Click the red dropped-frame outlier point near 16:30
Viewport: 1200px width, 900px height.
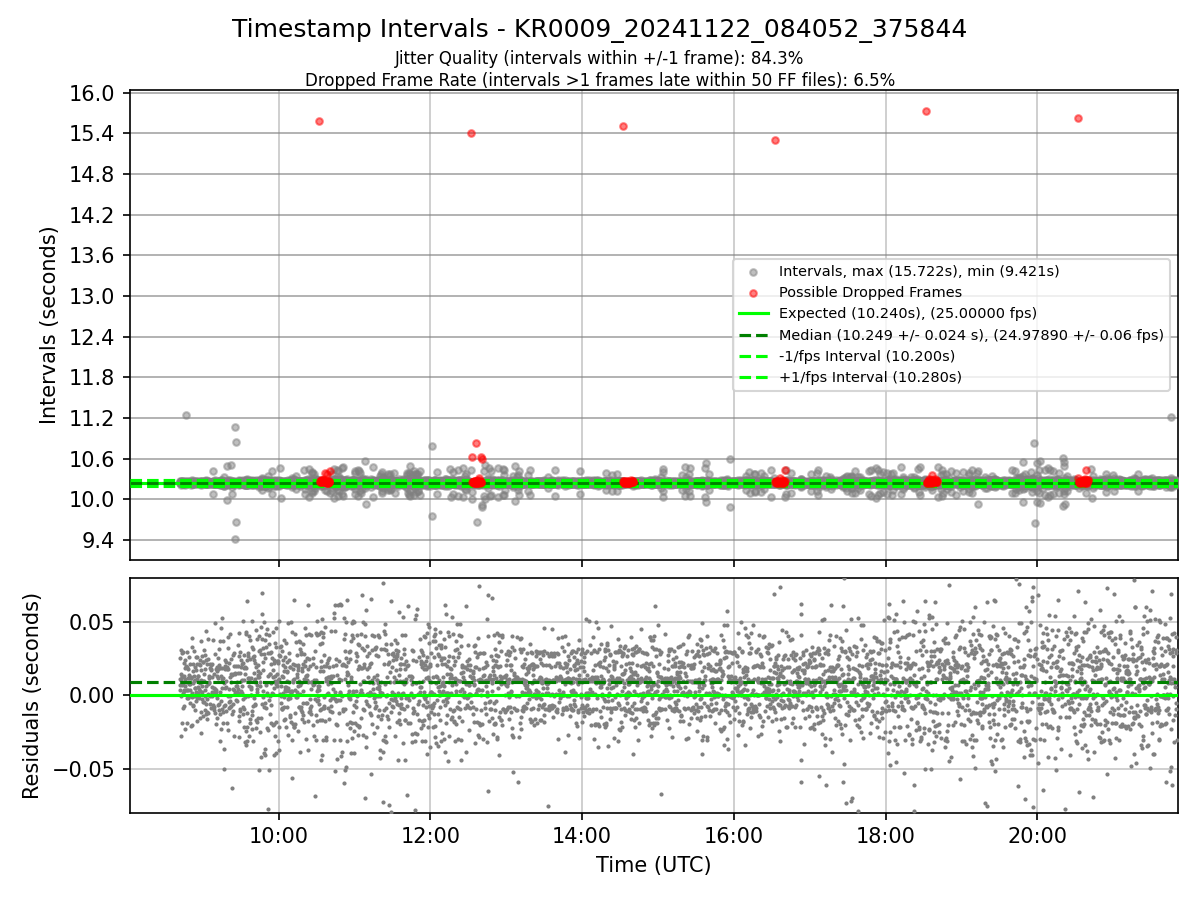click(x=775, y=140)
